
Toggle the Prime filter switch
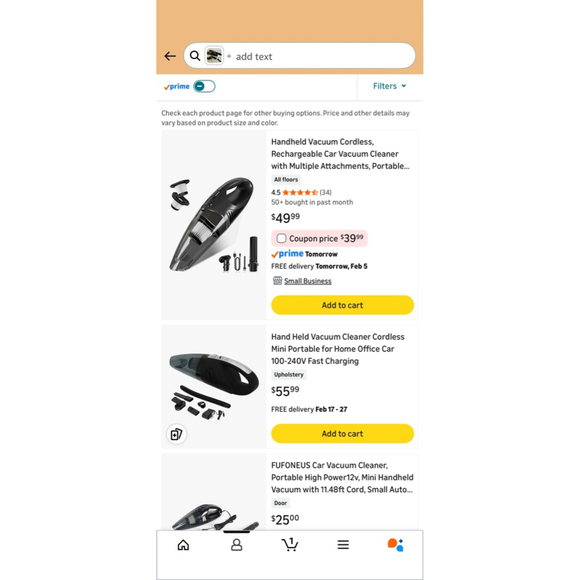pos(204,87)
